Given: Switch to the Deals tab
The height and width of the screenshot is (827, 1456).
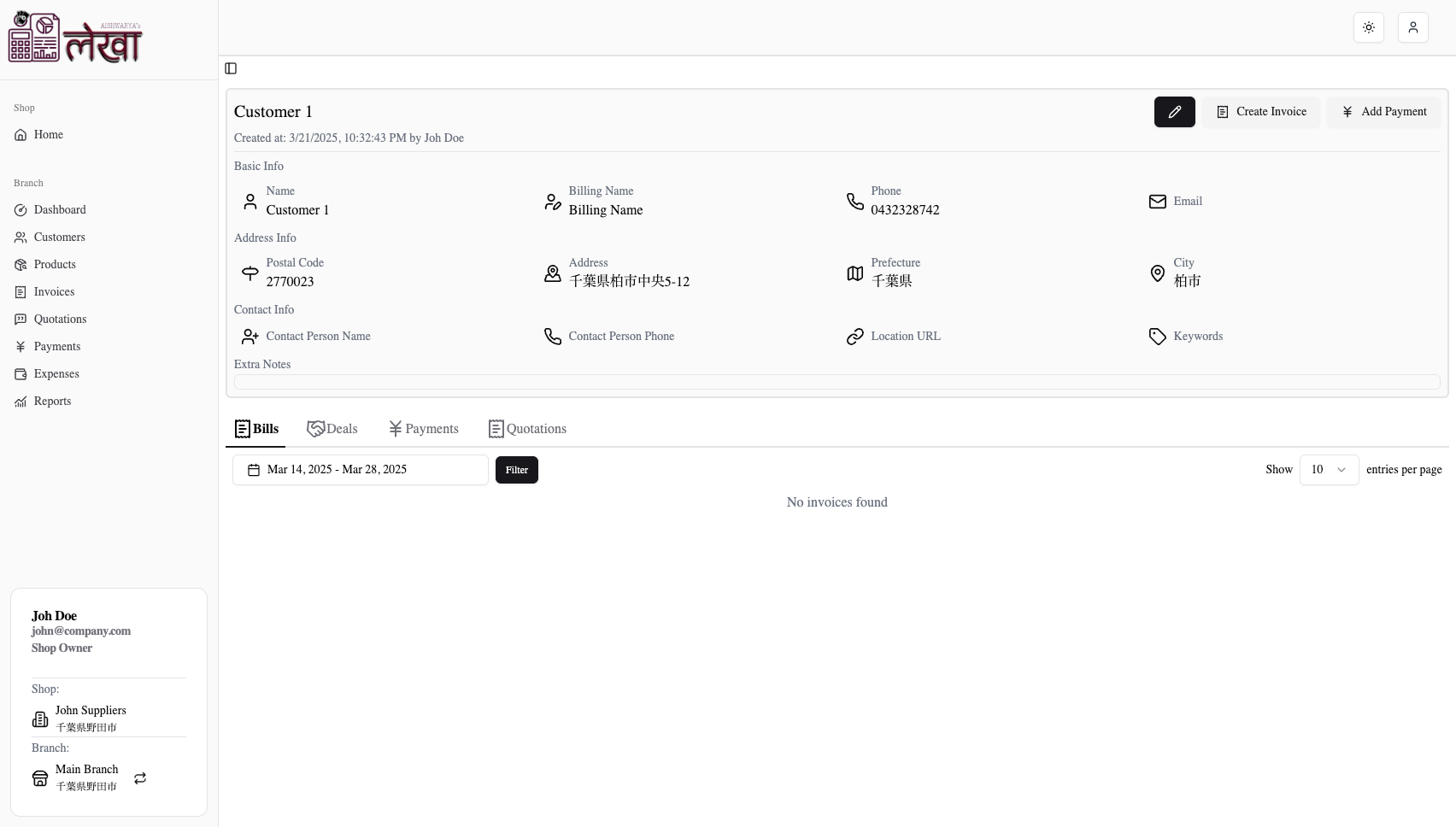Looking at the screenshot, I should pos(332,428).
